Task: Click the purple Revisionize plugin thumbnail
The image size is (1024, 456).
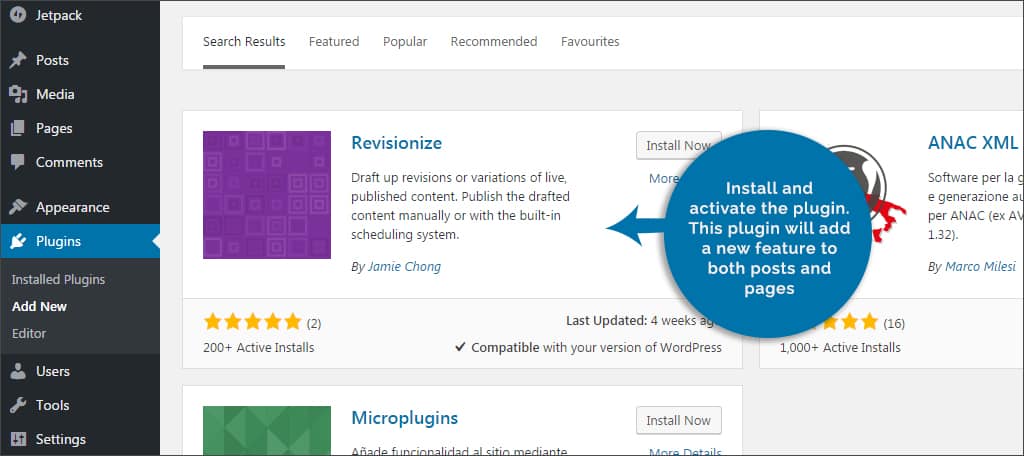Action: [x=266, y=195]
